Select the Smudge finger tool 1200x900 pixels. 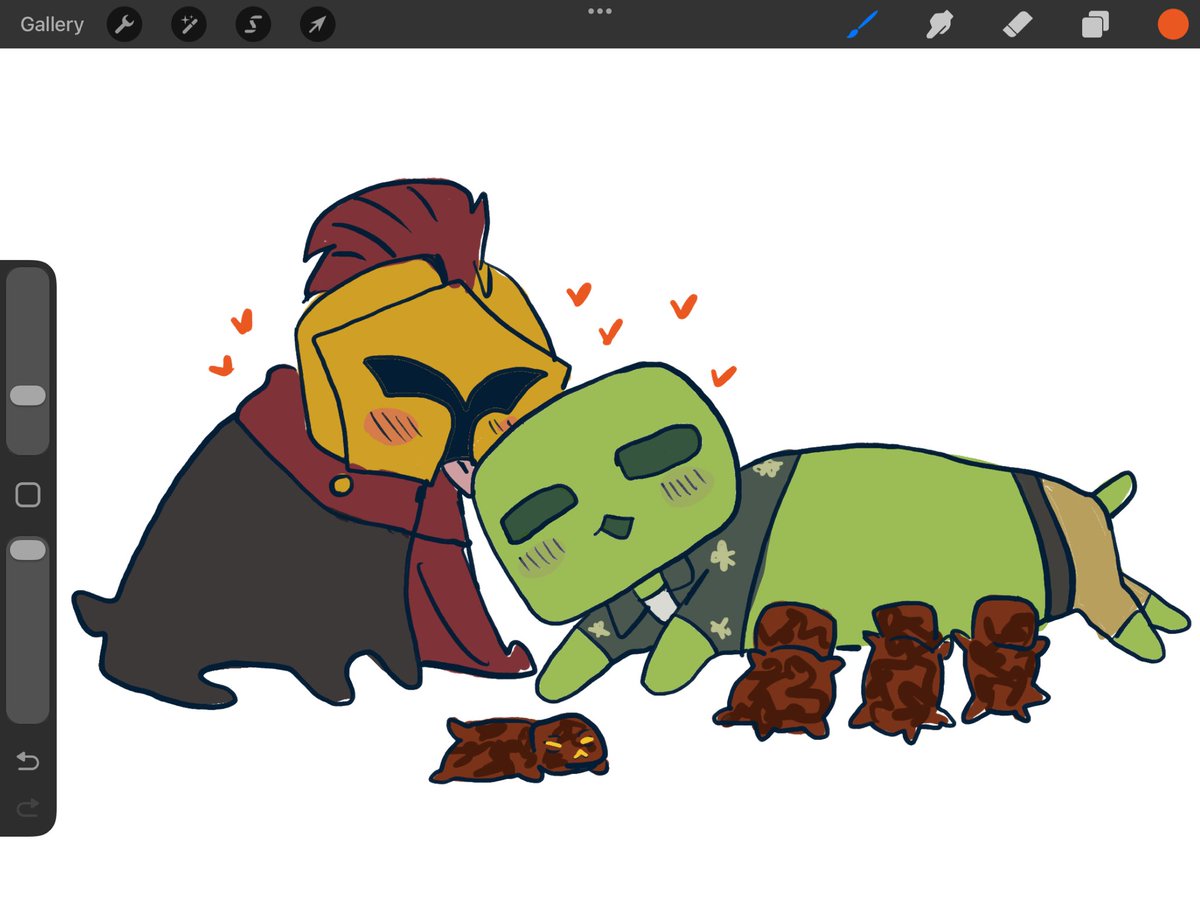point(940,24)
